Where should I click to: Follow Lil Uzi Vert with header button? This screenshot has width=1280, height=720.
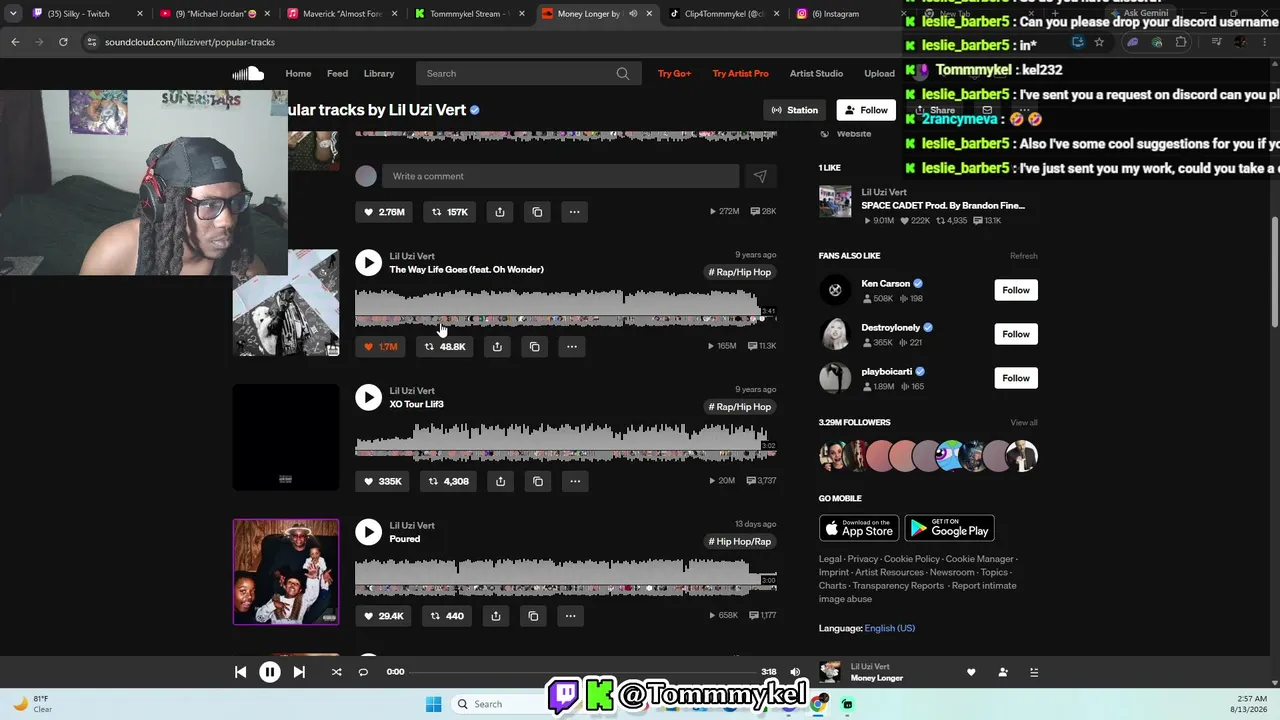tap(866, 110)
